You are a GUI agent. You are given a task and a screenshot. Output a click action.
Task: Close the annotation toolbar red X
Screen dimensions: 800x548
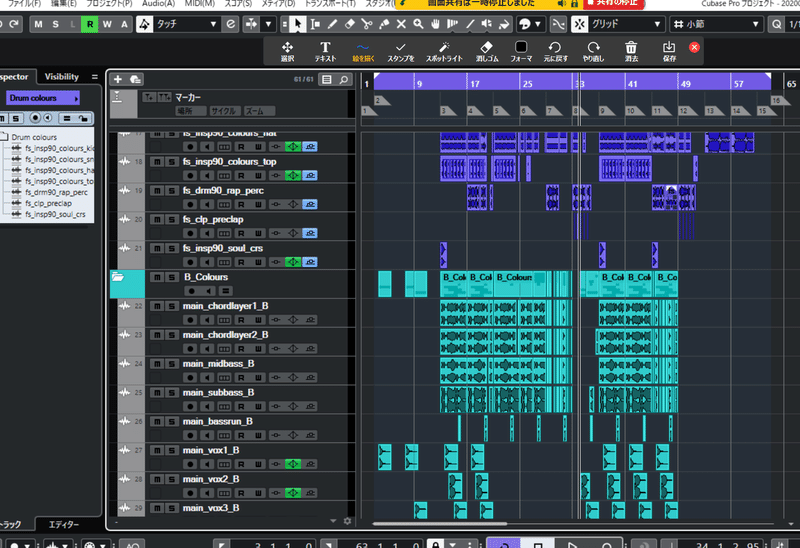tap(694, 47)
